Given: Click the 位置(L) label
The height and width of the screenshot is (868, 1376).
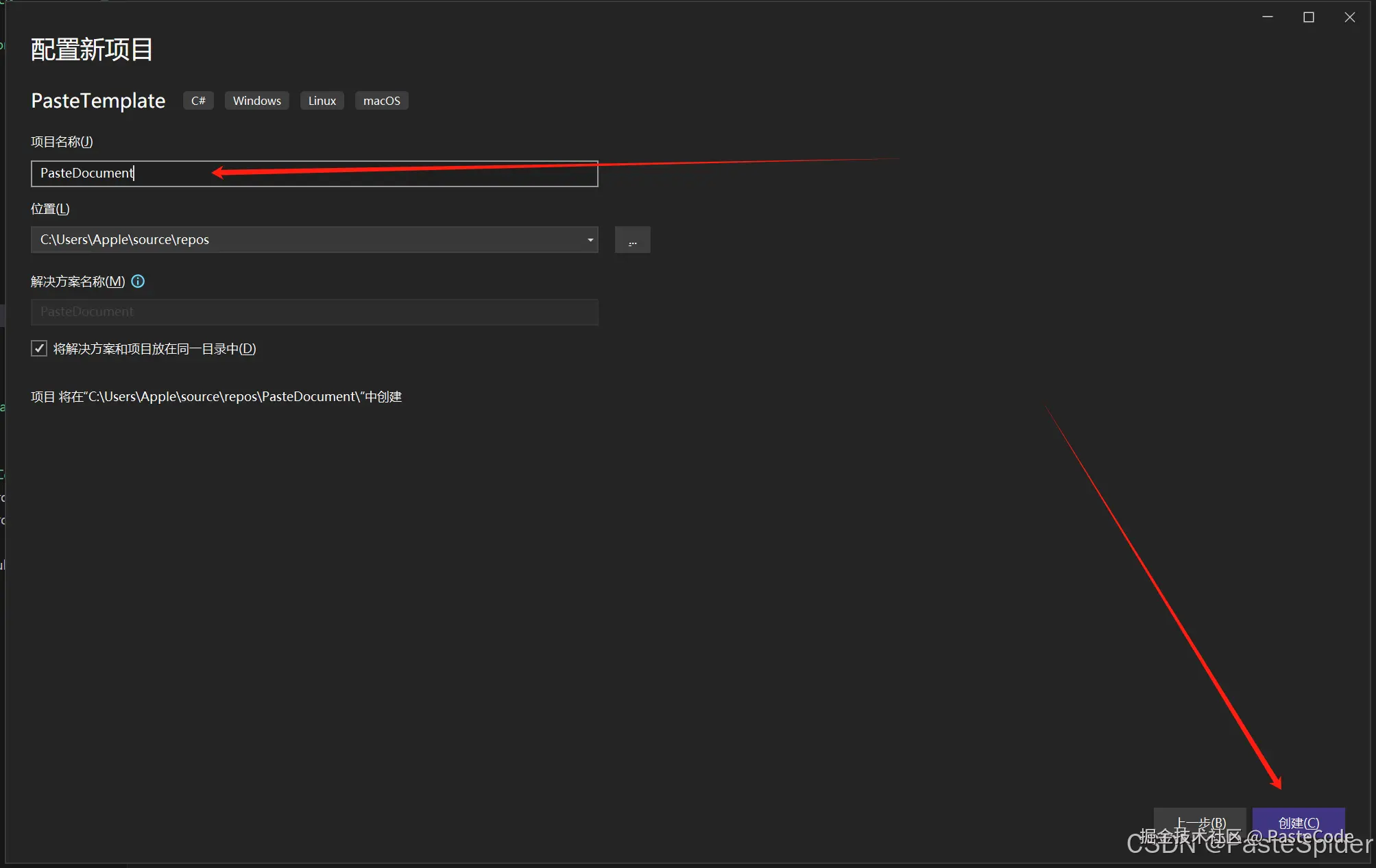Looking at the screenshot, I should [x=50, y=208].
